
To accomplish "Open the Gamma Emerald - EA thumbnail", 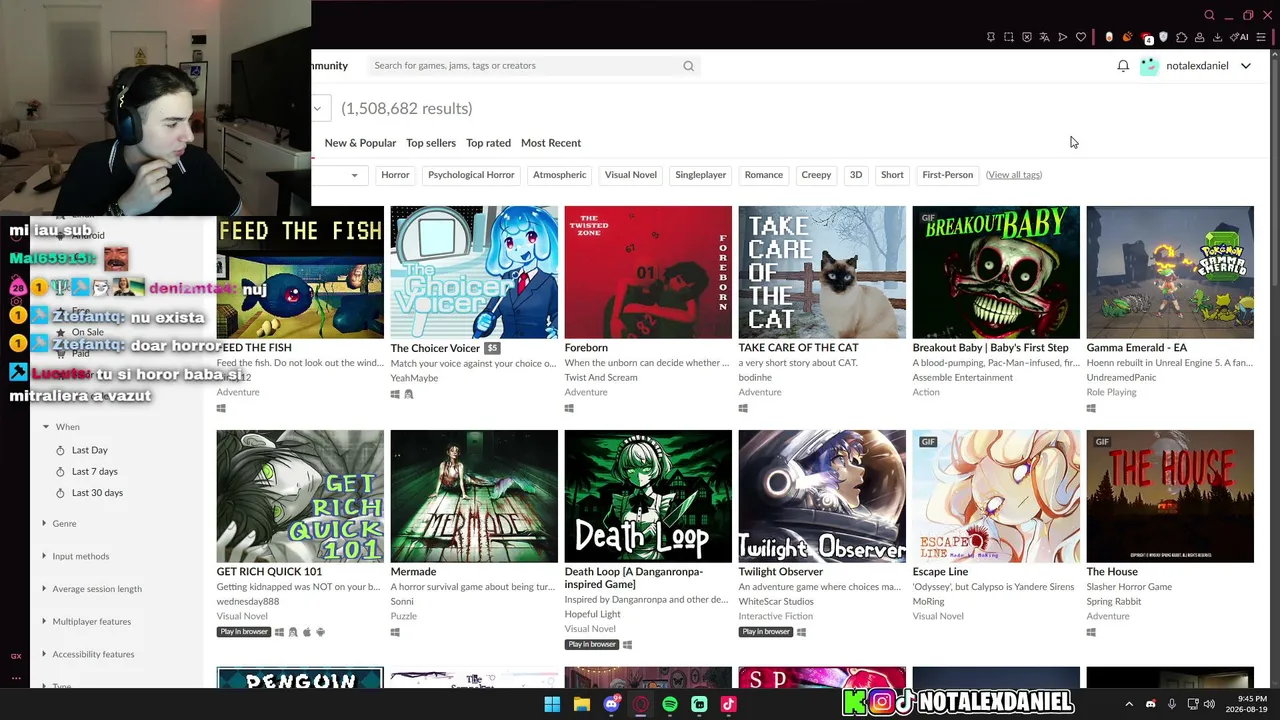I will click(x=1170, y=272).
